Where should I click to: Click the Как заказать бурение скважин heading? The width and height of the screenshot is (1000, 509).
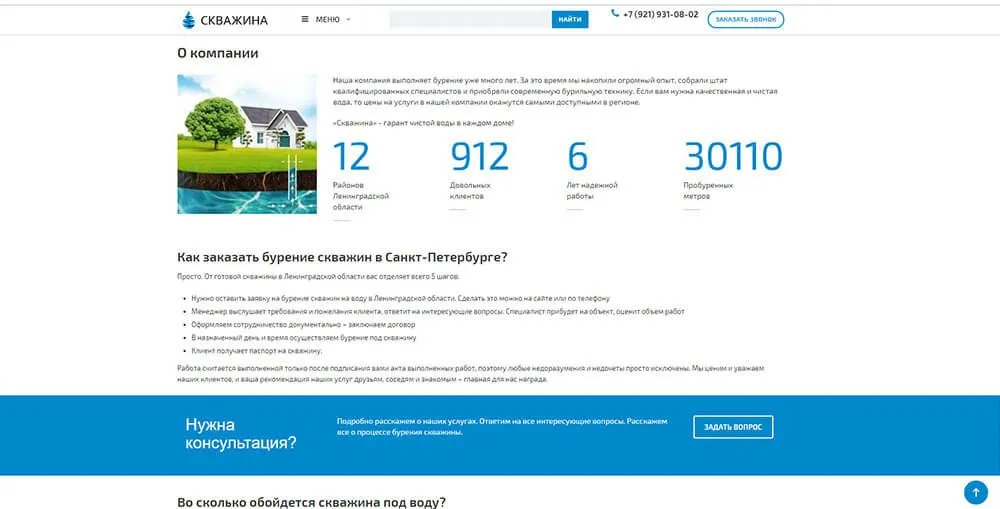click(342, 257)
